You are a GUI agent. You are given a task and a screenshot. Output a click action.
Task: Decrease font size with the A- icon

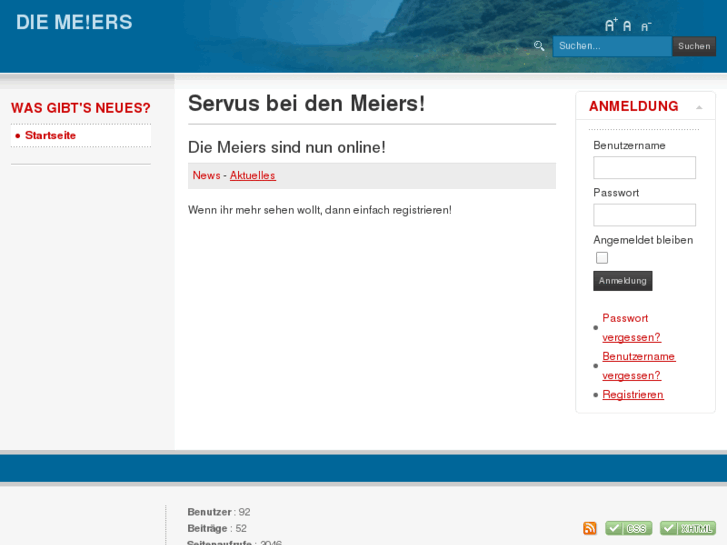646,27
